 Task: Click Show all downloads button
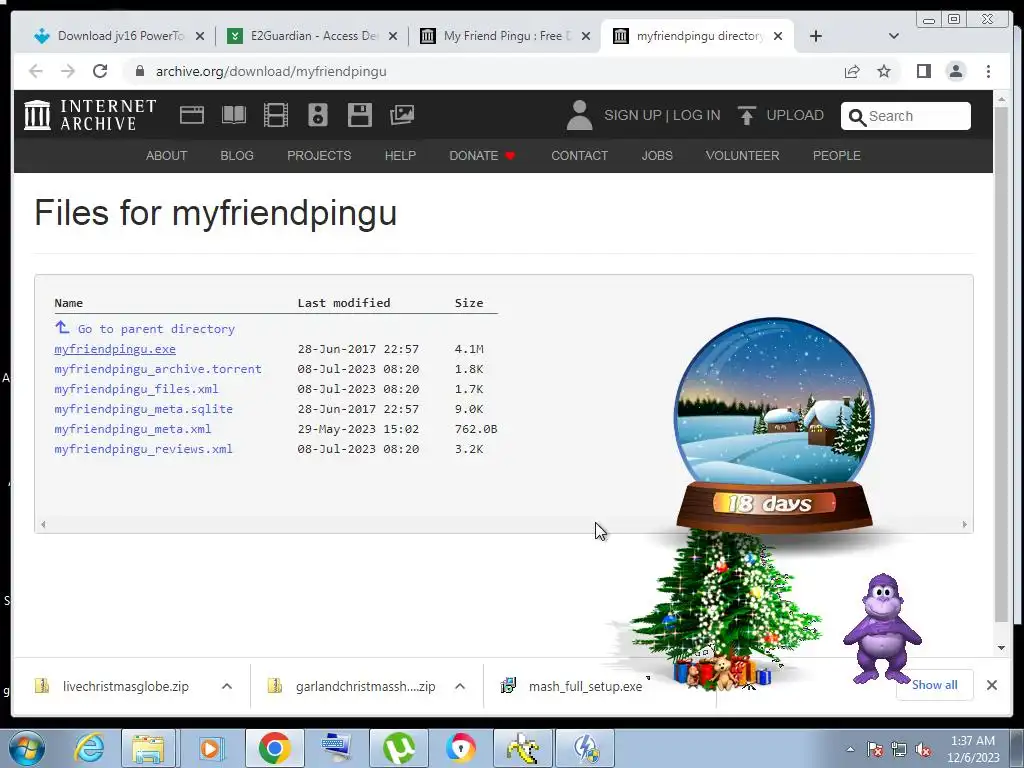(935, 684)
